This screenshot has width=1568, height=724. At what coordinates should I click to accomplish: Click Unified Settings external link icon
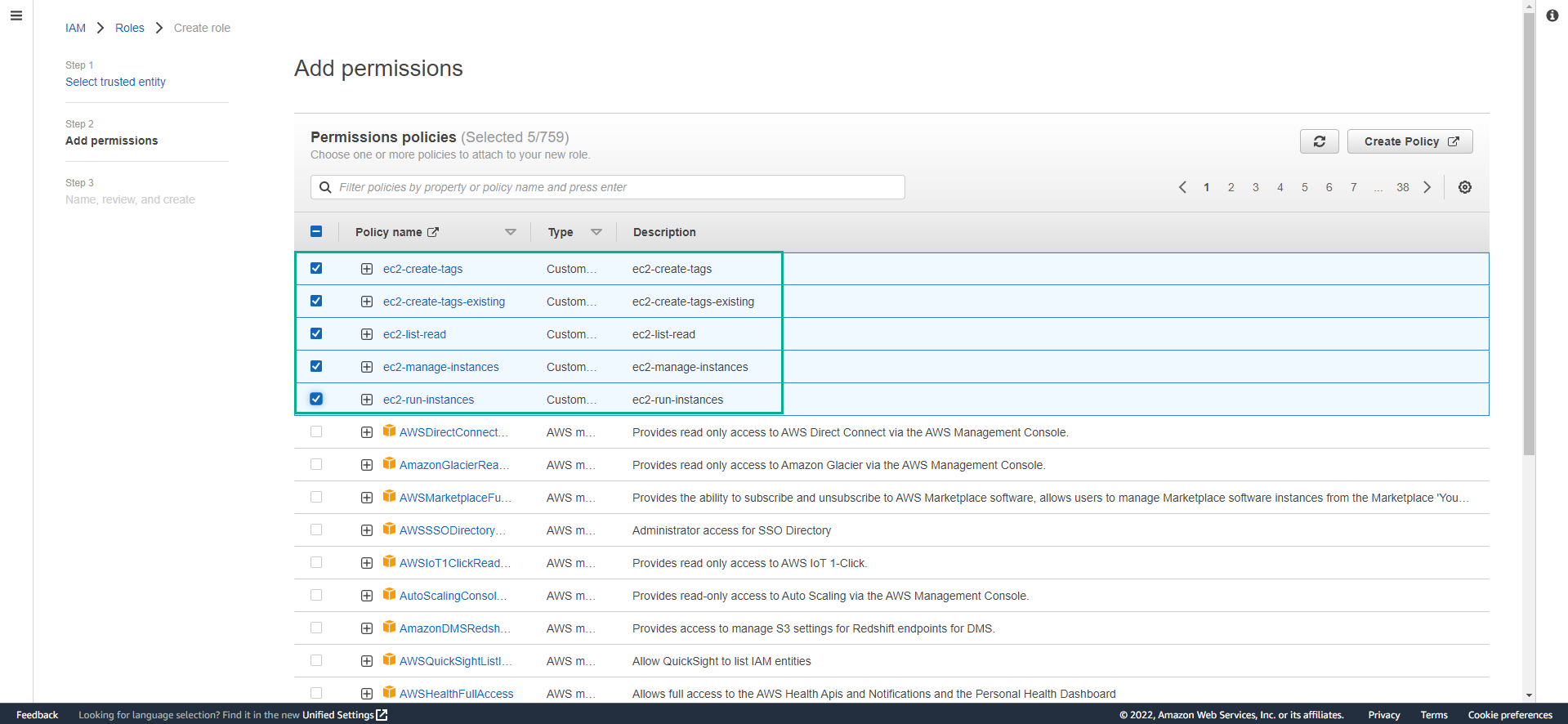382,715
